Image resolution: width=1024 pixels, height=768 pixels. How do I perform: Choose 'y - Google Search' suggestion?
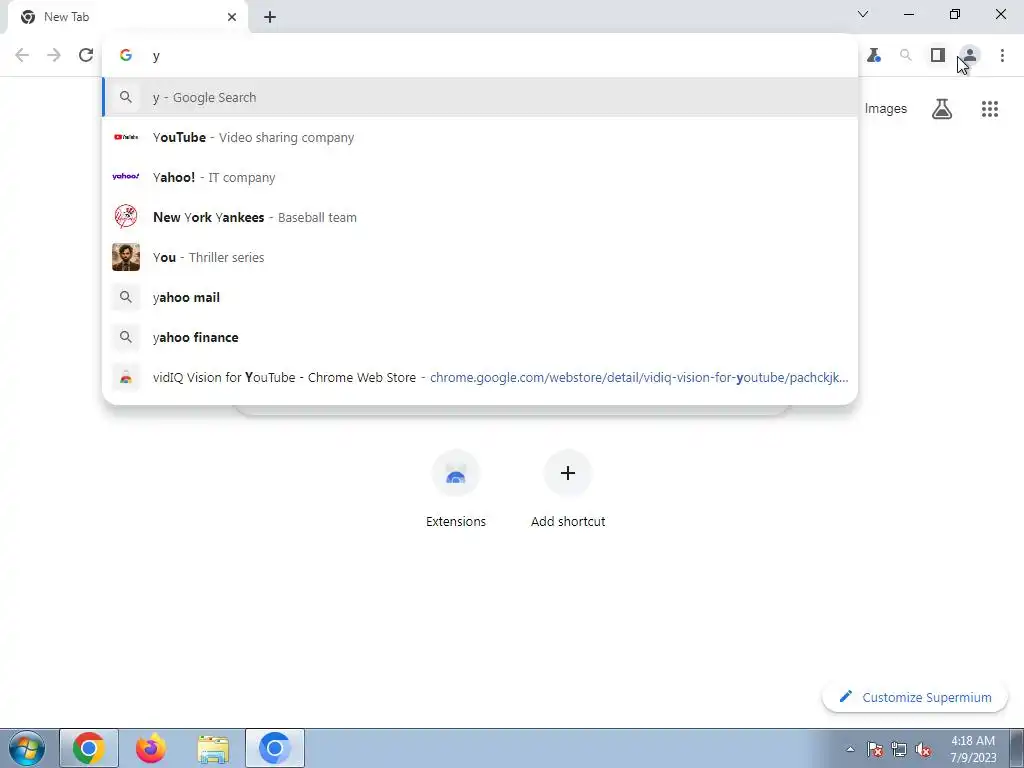[480, 97]
